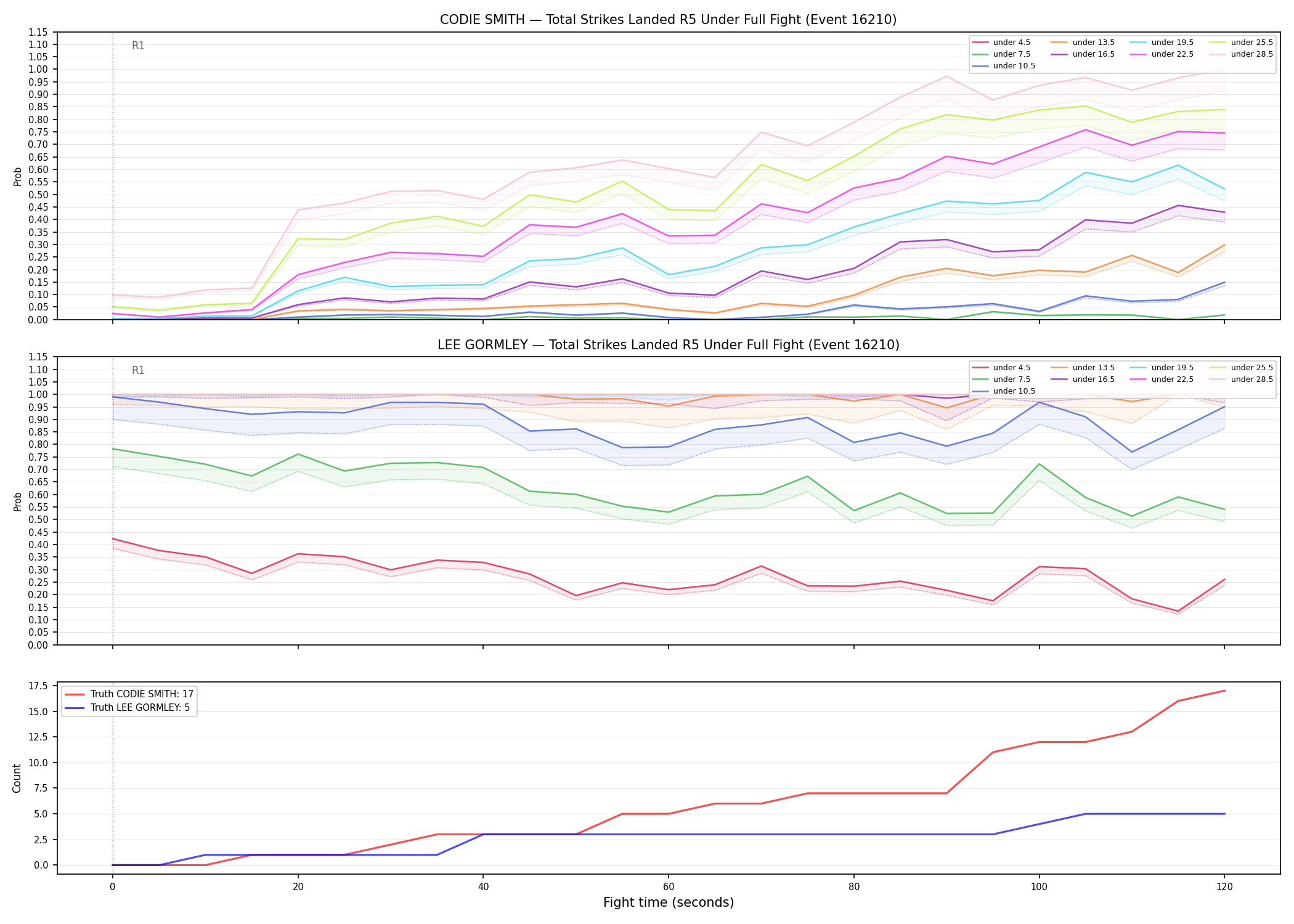
Task: Click 'under 13.5' in the Codie Smith legend
Action: tap(1093, 43)
